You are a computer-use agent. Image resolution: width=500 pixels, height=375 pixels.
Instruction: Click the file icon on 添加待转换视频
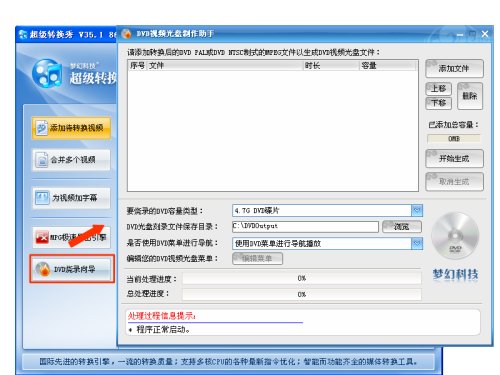click(42, 128)
